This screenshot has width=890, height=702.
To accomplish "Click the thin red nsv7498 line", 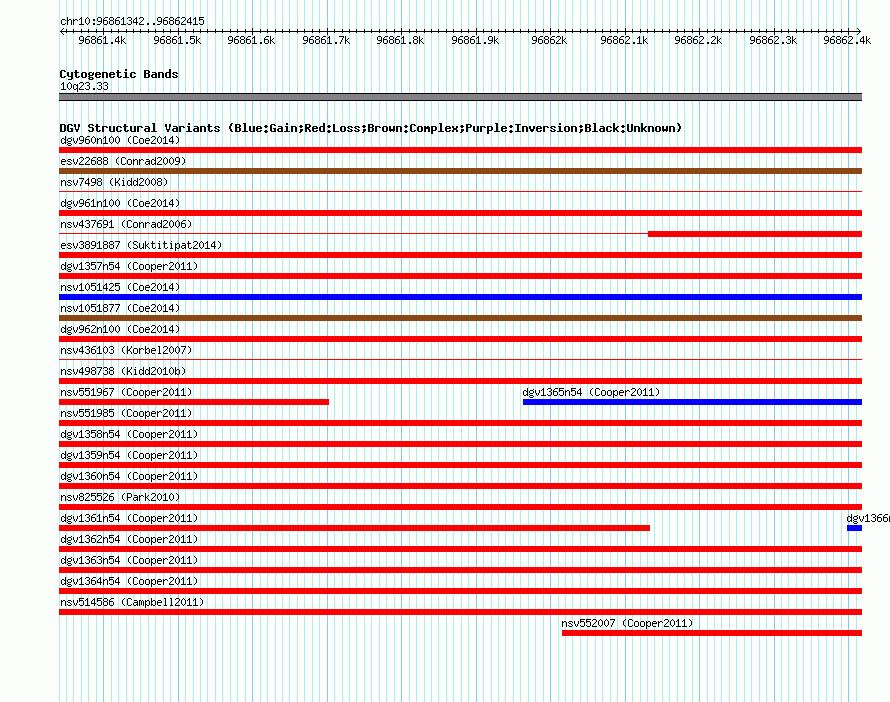I will [460, 192].
